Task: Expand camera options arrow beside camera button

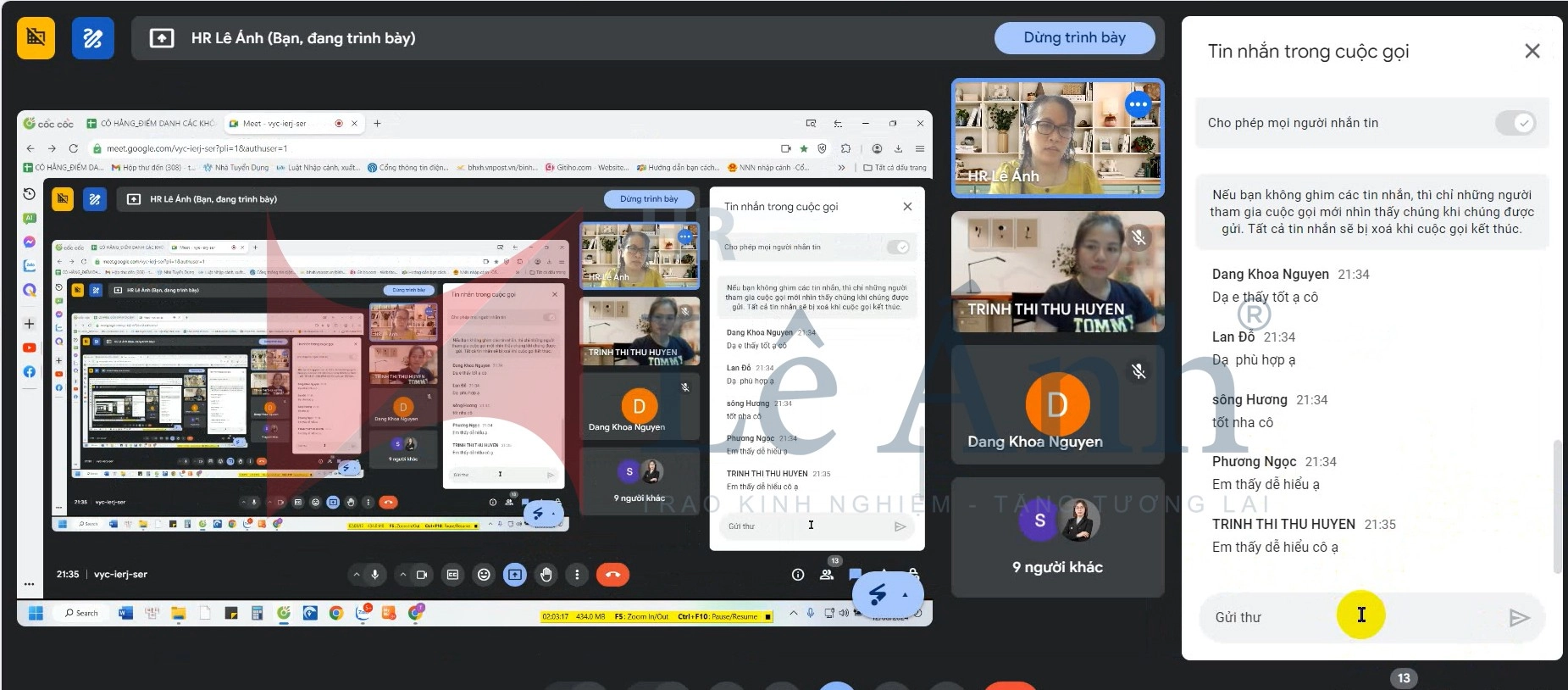Action: pos(402,575)
